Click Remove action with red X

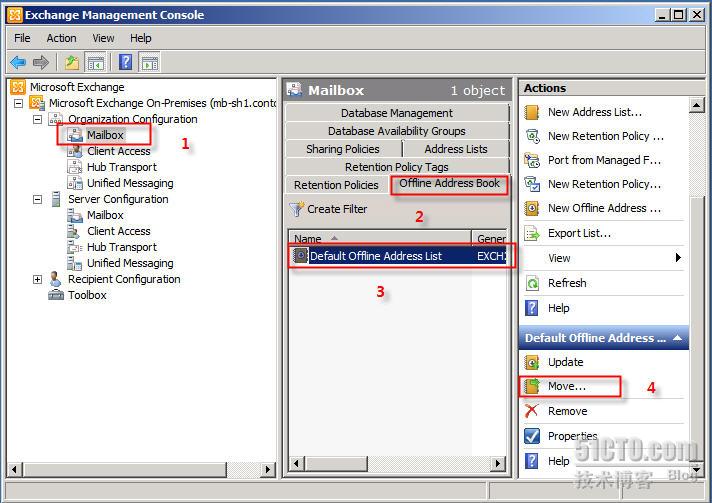(x=567, y=411)
